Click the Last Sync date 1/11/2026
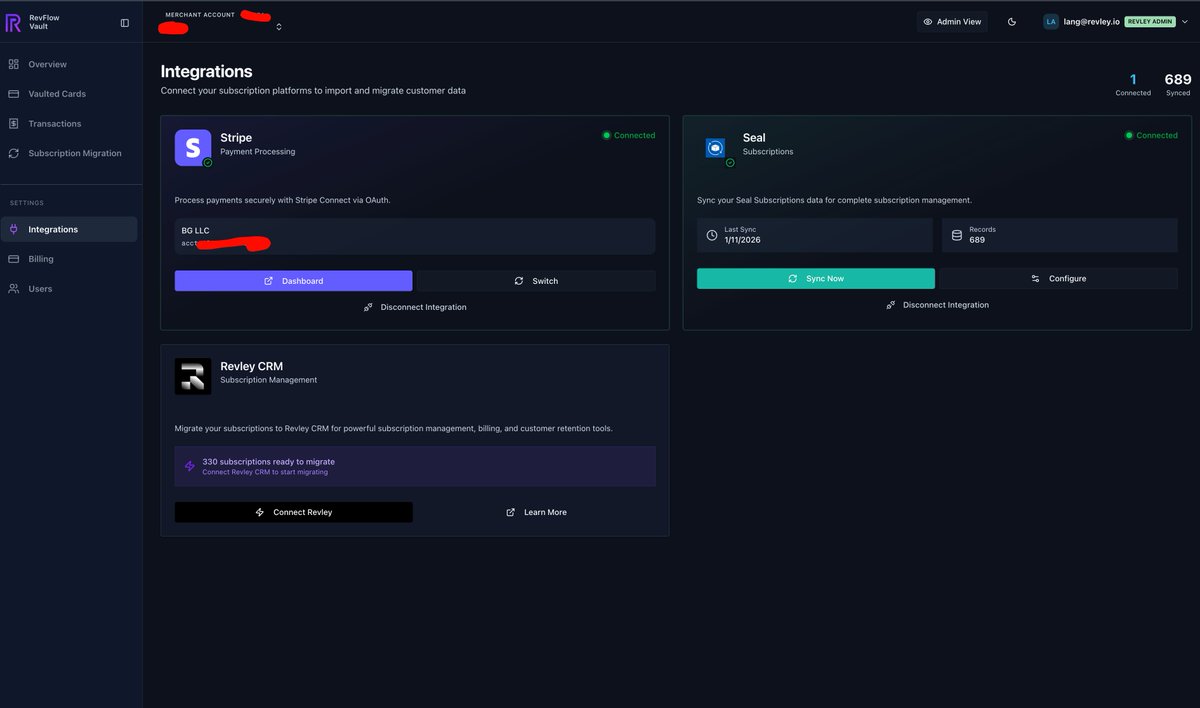This screenshot has height=708, width=1200. point(743,240)
